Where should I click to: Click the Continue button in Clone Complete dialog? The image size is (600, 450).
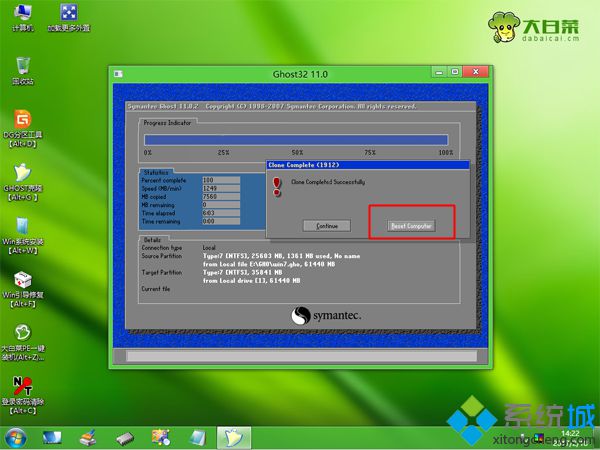coord(327,226)
